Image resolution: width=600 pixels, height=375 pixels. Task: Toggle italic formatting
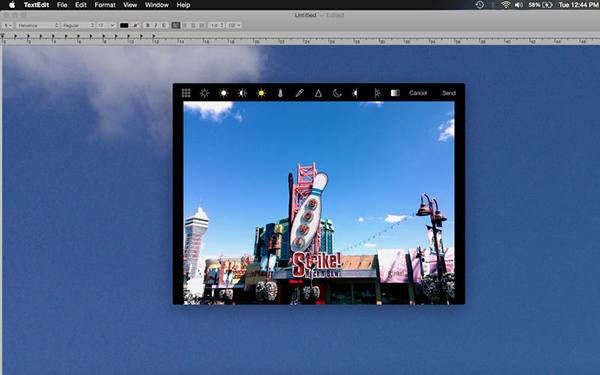tap(156, 25)
